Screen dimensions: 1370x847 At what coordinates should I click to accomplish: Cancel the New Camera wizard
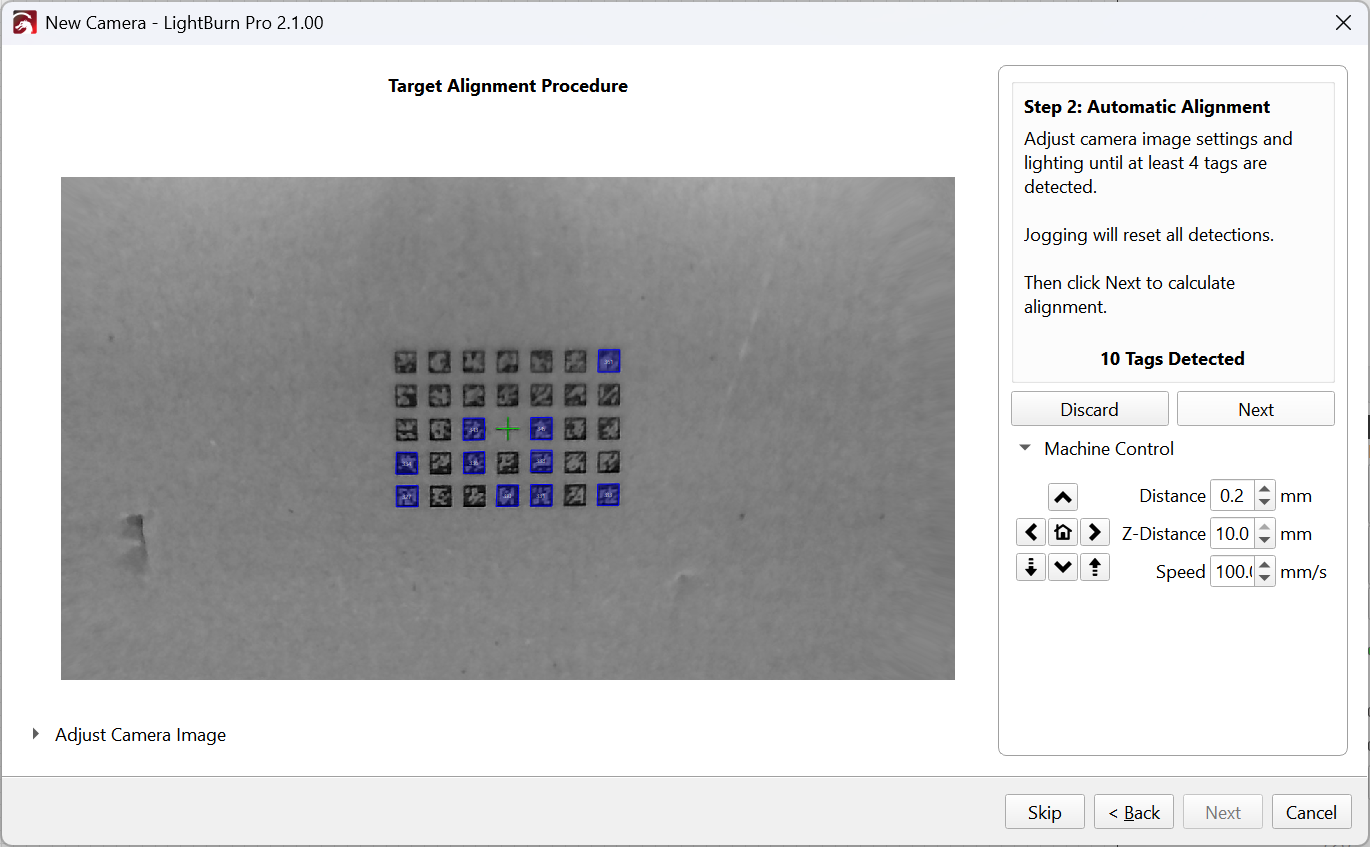click(1312, 812)
